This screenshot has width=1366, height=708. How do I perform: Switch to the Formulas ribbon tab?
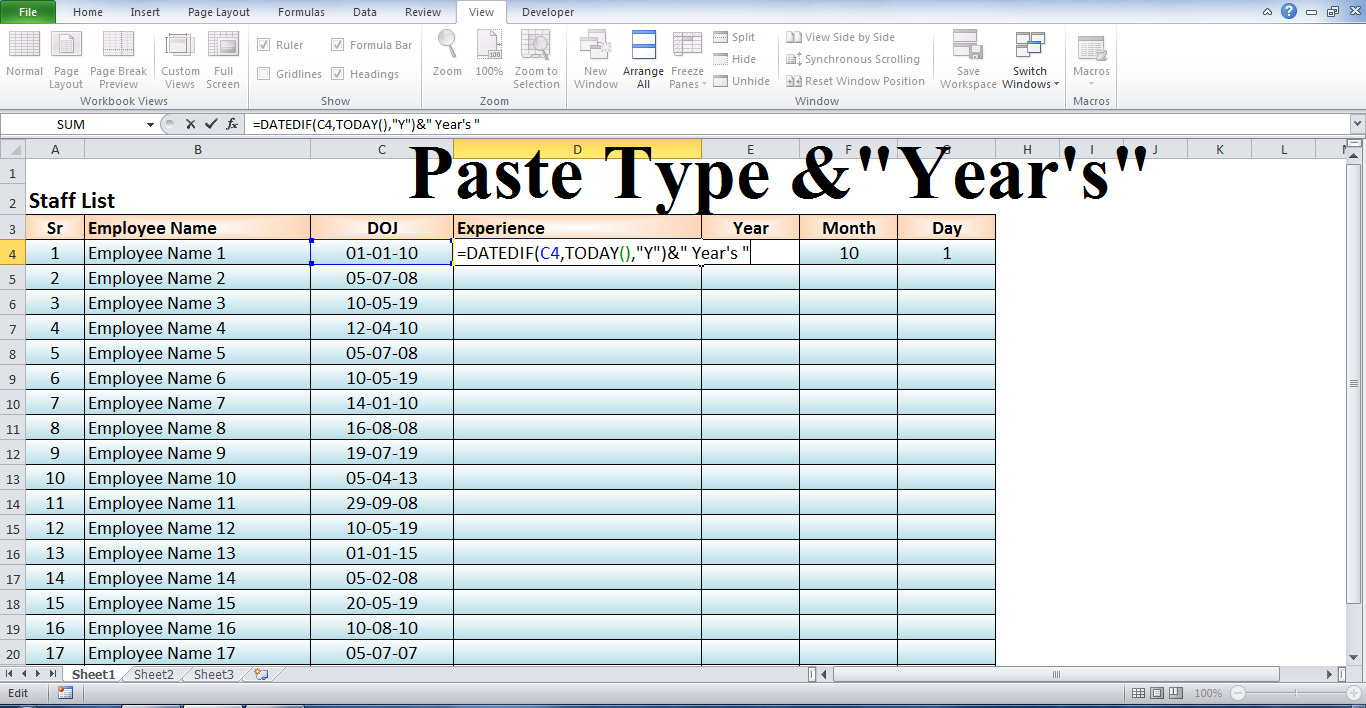(x=300, y=12)
